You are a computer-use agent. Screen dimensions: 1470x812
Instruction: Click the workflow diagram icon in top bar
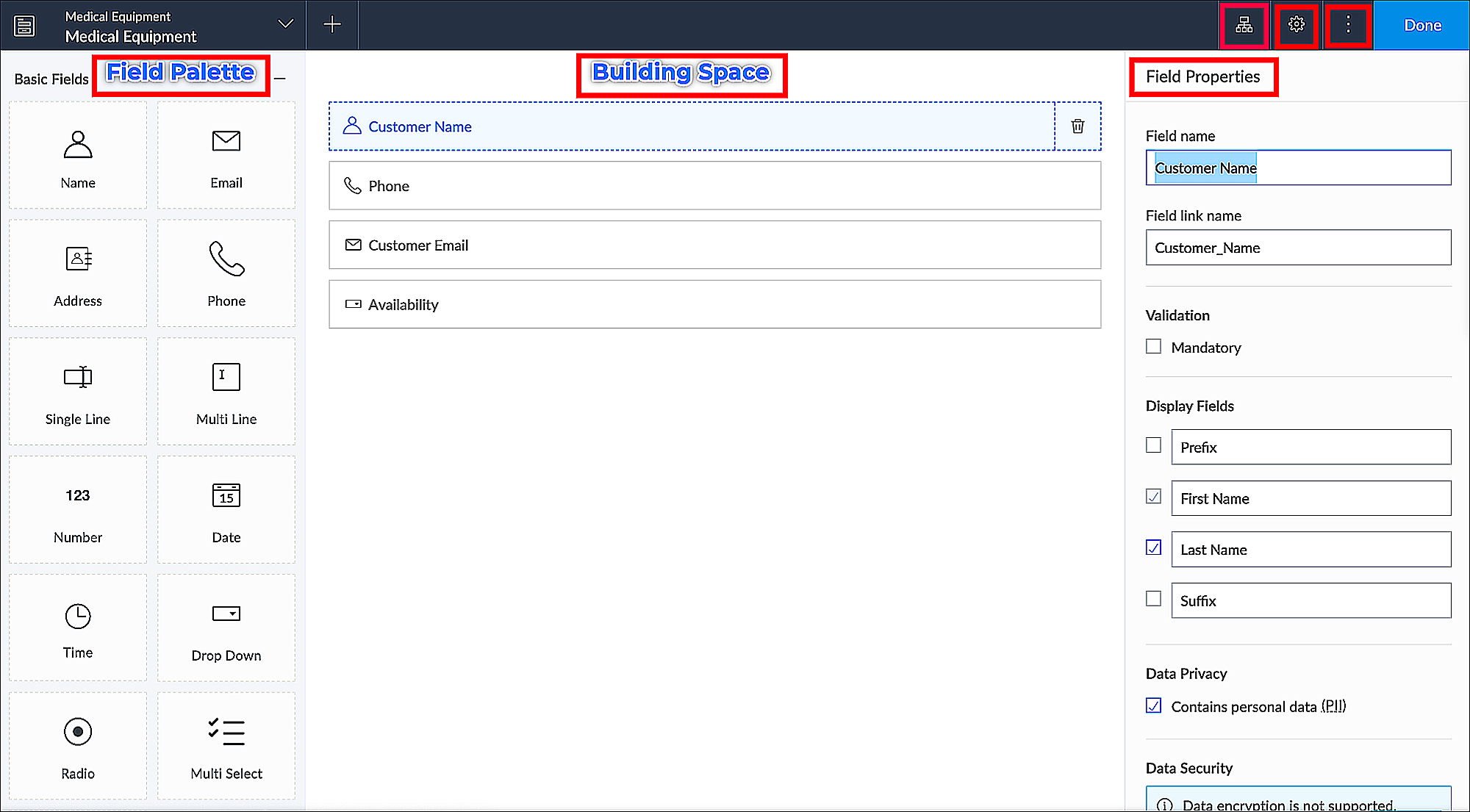(1244, 25)
